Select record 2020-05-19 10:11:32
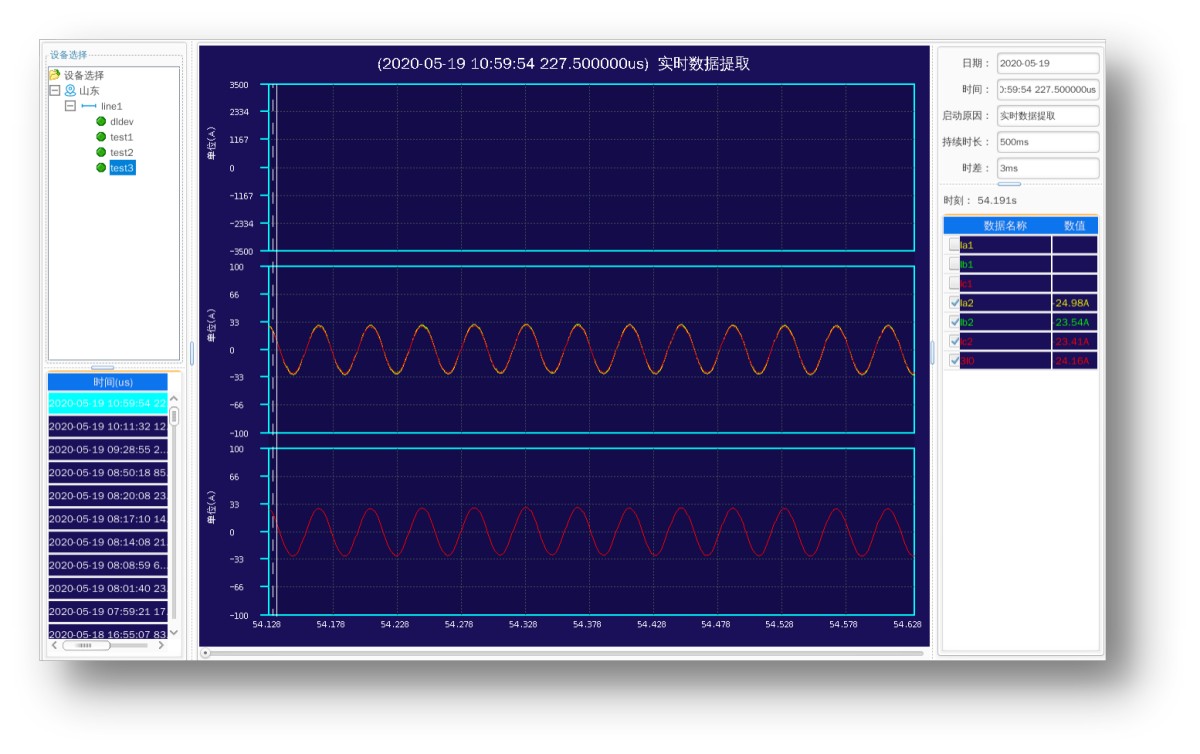Screen dimensions: 1200x754 coord(108,426)
